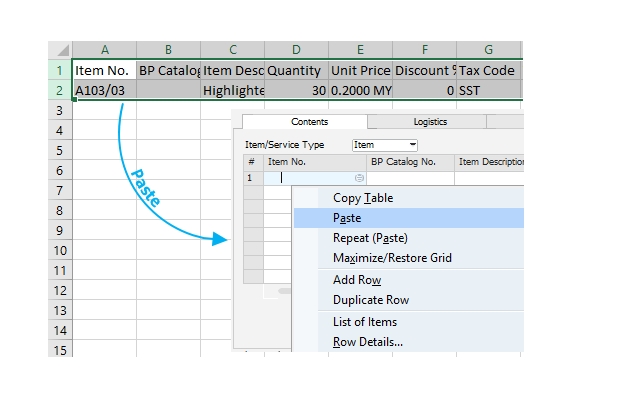Click the 'Discount' header cell in Excel
Image resolution: width=618 pixels, height=403 pixels.
pyautogui.click(x=424, y=70)
